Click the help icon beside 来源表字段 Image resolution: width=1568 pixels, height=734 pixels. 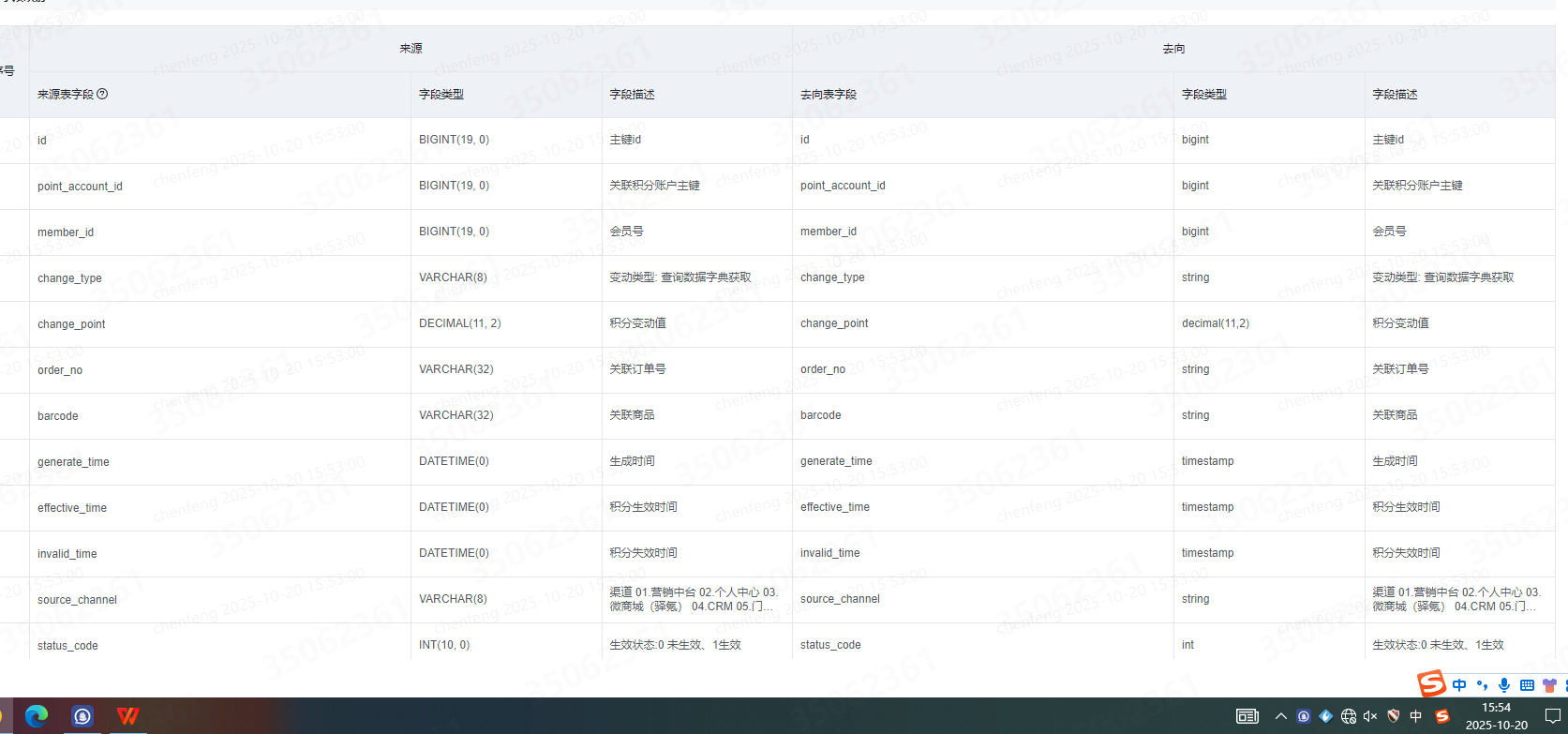coord(103,94)
